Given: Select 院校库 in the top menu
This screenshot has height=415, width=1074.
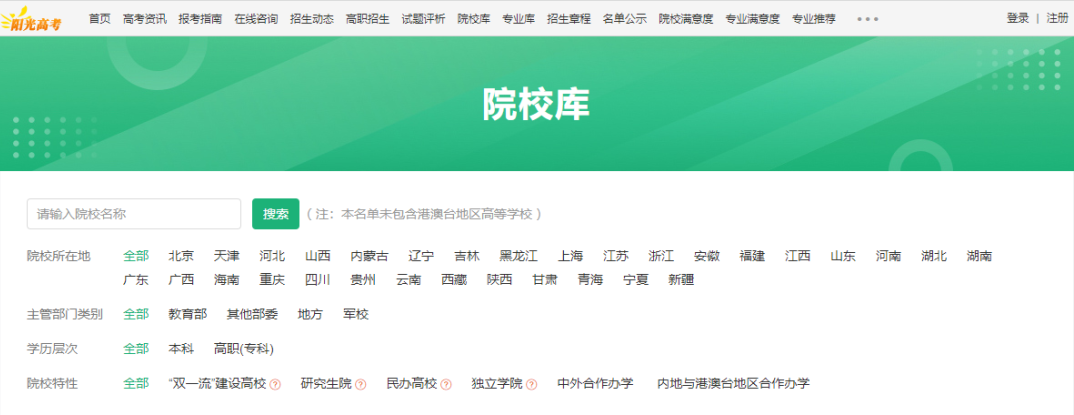Looking at the screenshot, I should coord(474,18).
